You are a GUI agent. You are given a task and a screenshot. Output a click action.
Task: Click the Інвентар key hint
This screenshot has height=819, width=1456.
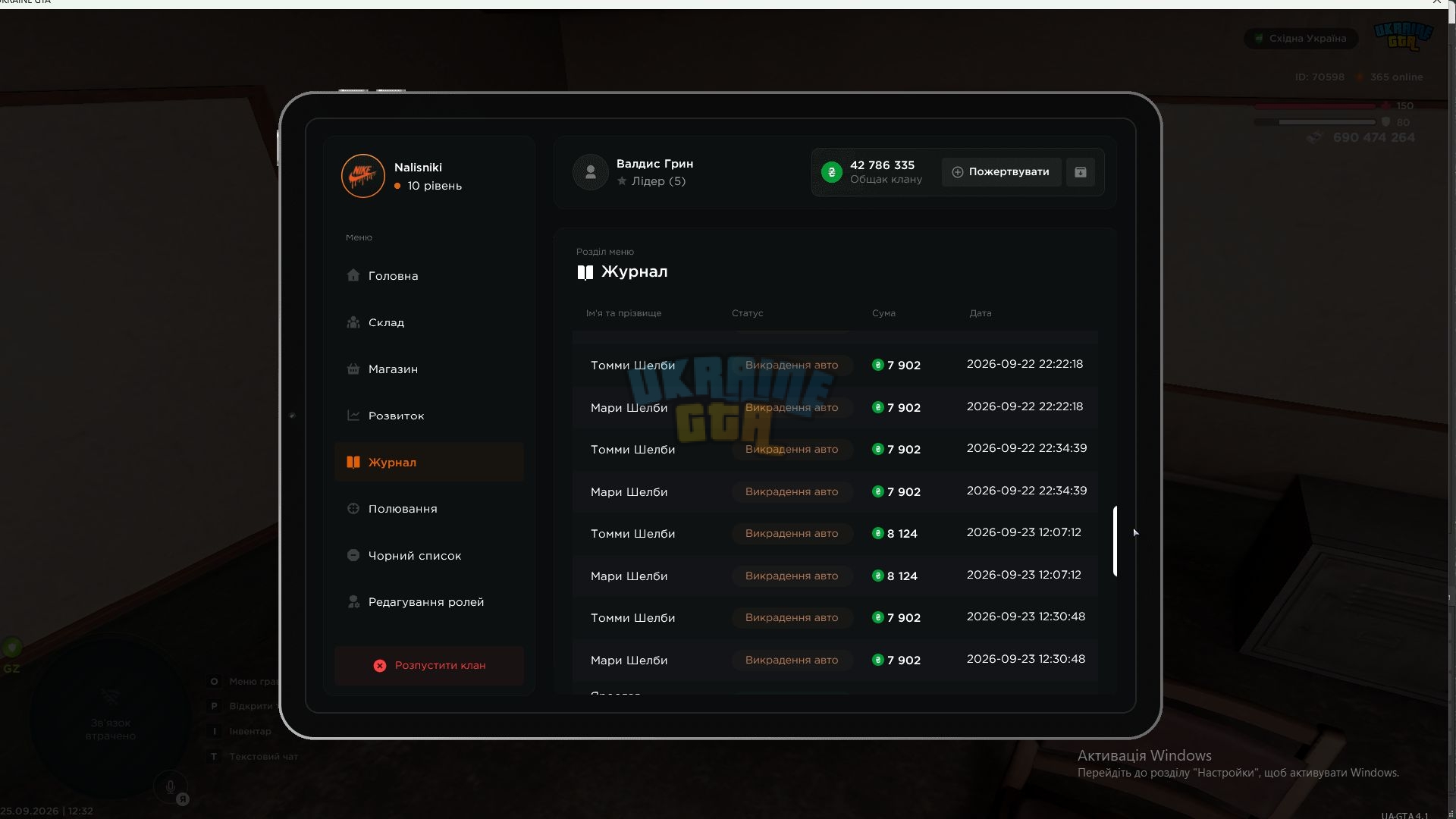[x=250, y=732]
